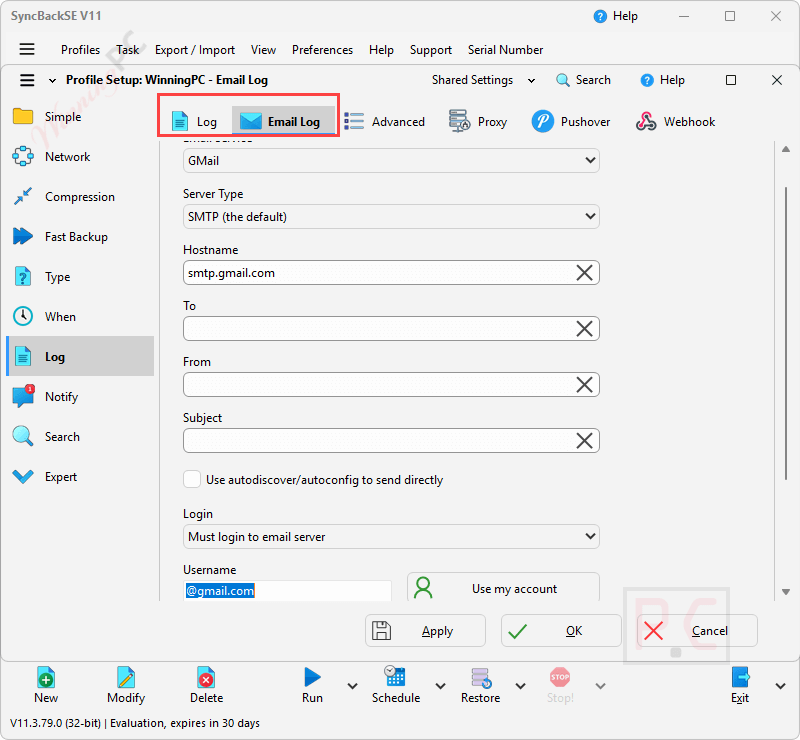Click the Exit icon
The height and width of the screenshot is (740, 800).
[740, 678]
